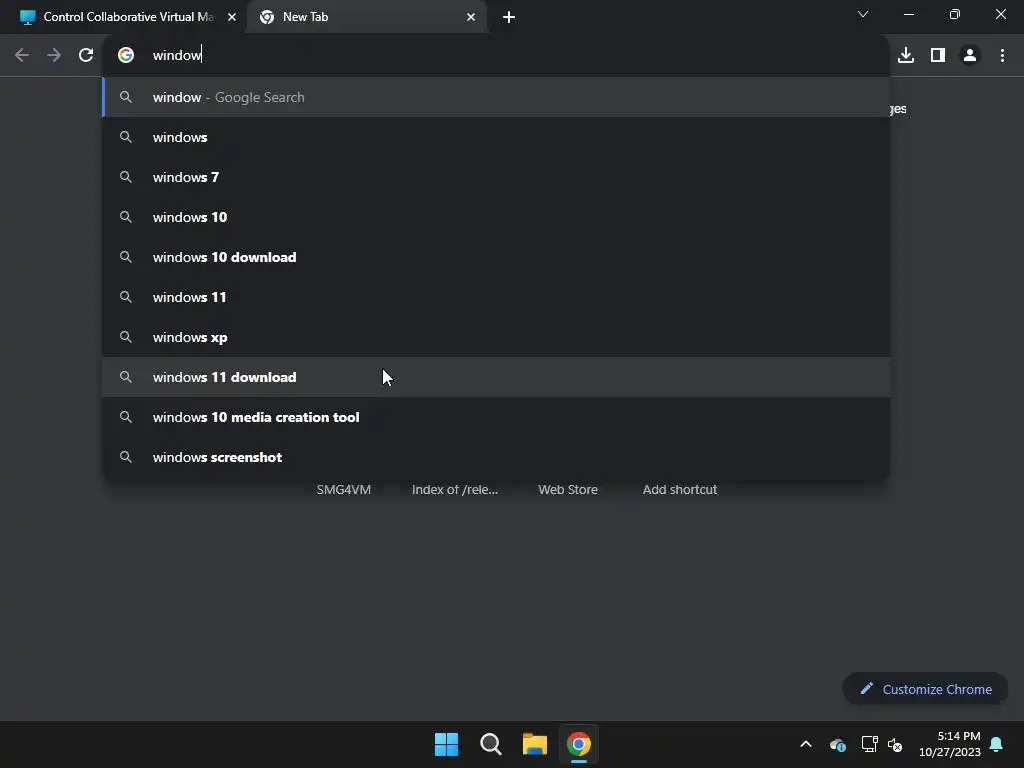This screenshot has height=768, width=1024.
Task: Open the Chrome profile avatar
Action: 970,56
